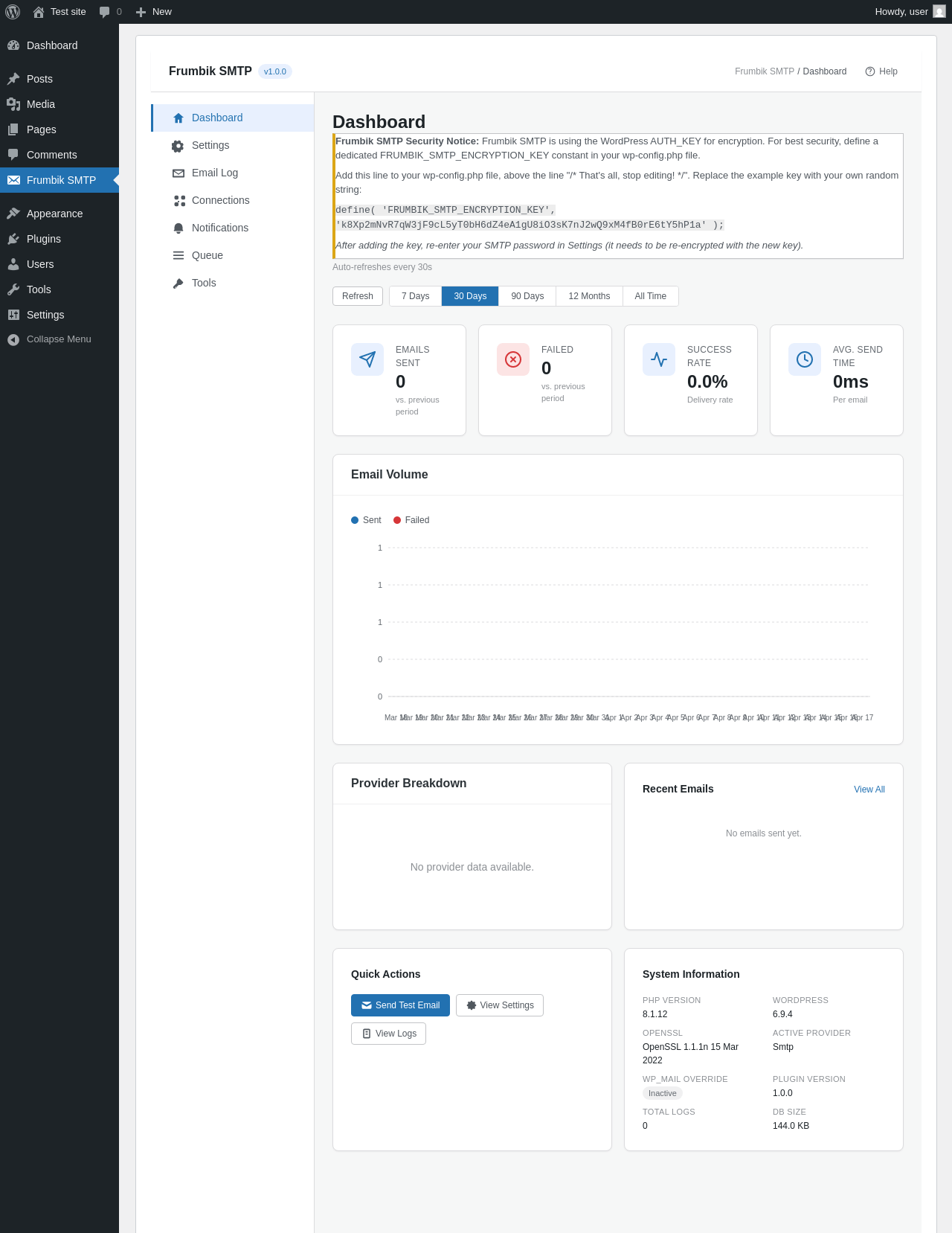952x1233 pixels.
Task: Open user avatar in admin bar
Action: 939,12
